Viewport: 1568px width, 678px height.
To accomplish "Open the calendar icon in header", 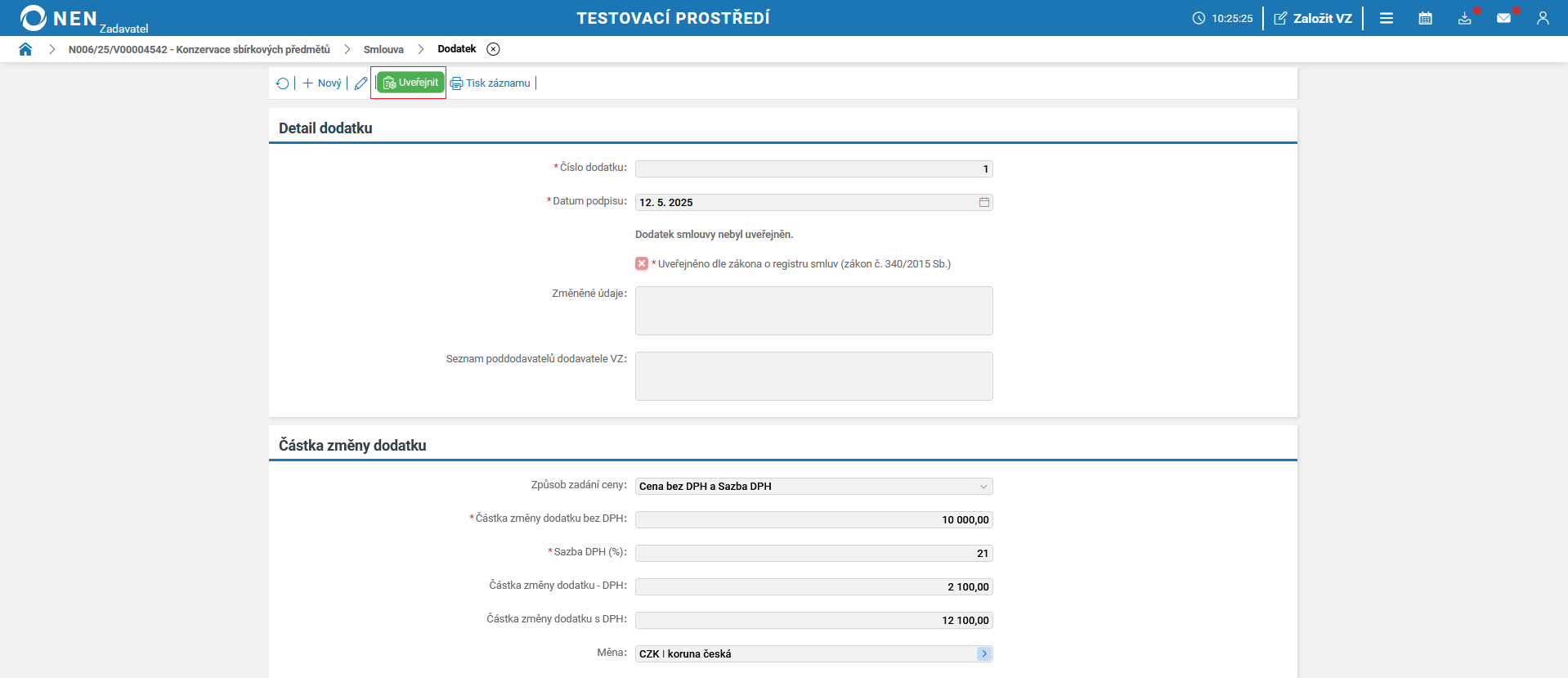I will tap(1425, 18).
